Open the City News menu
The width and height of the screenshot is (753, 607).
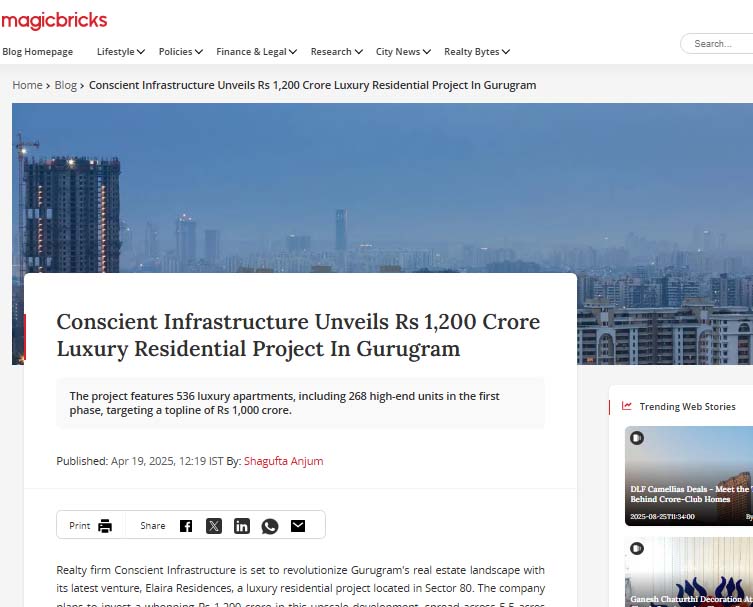coord(403,52)
